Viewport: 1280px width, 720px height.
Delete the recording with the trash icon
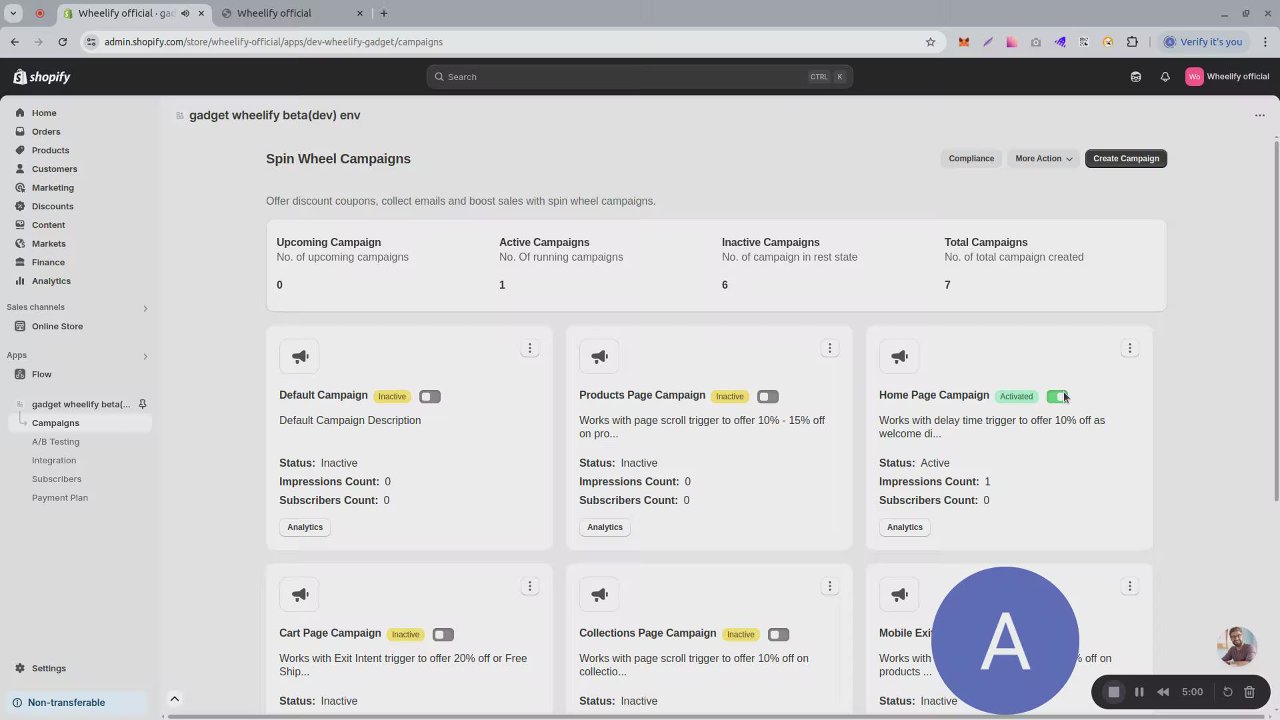pos(1249,692)
